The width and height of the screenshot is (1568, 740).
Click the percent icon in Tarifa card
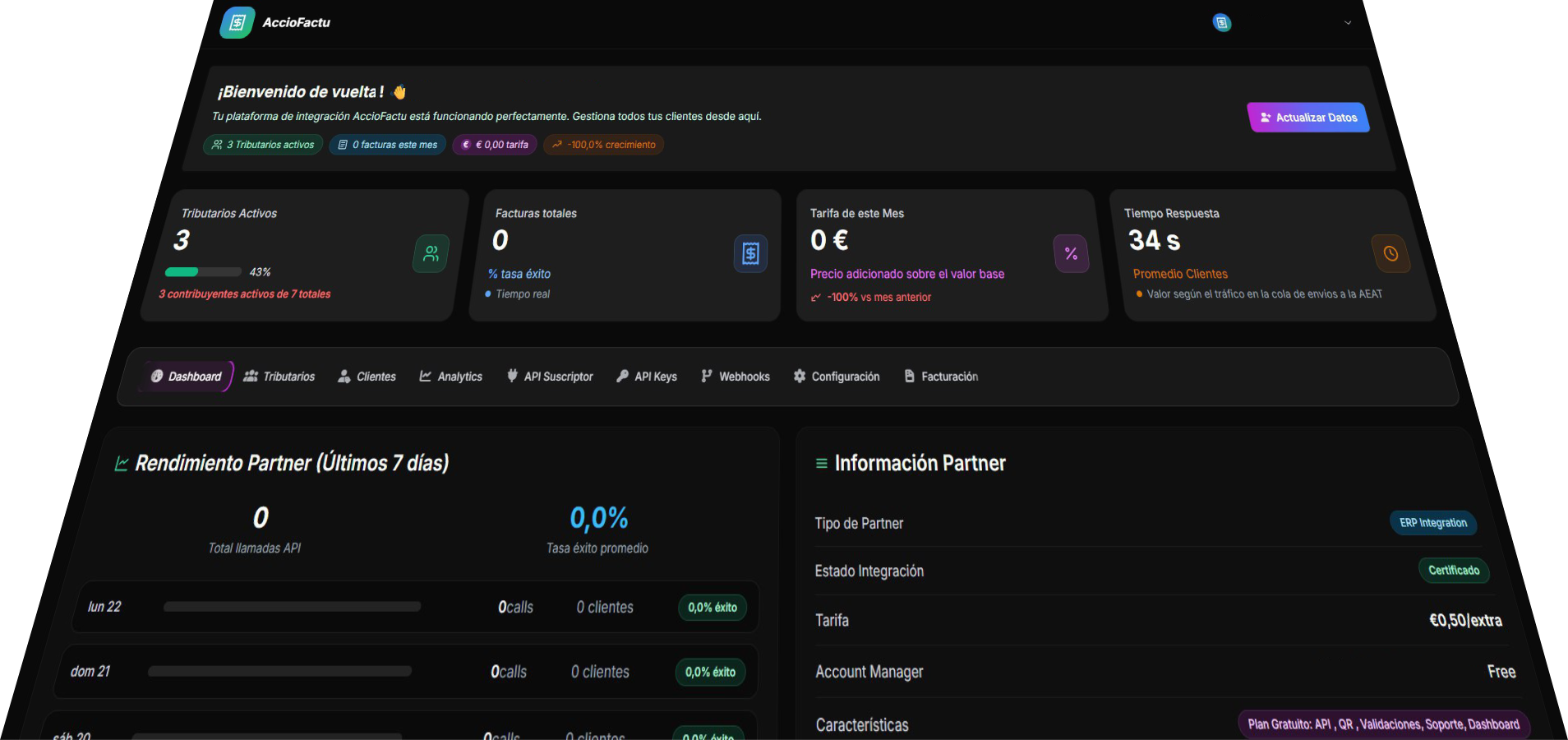coord(1071,254)
